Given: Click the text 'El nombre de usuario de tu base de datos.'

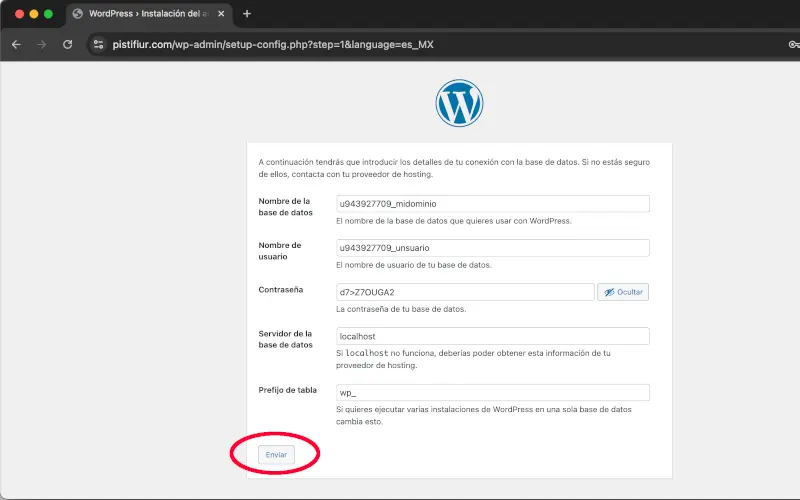Looking at the screenshot, I should point(414,265).
